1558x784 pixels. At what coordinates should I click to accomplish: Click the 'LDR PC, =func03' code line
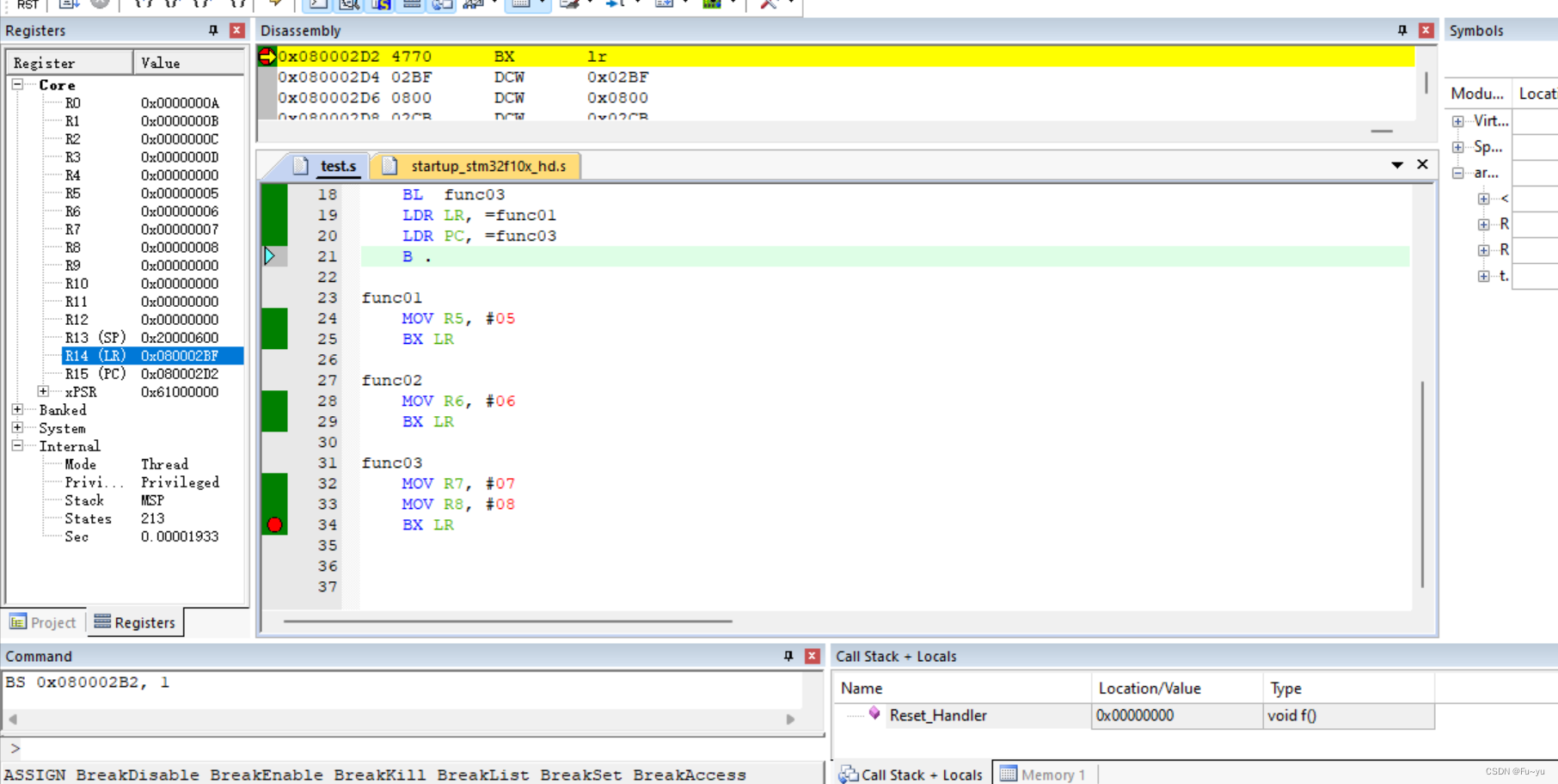(479, 236)
